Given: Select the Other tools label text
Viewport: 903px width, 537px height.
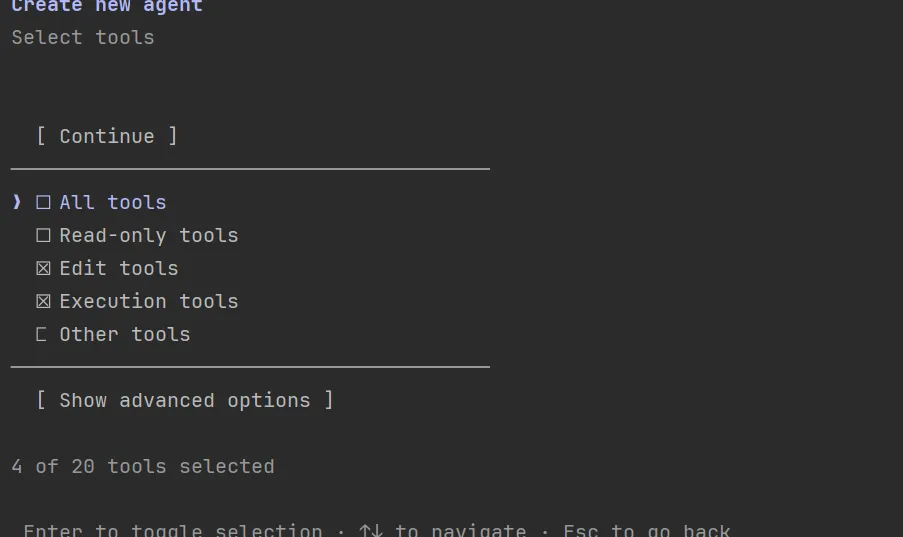Looking at the screenshot, I should click(125, 335).
